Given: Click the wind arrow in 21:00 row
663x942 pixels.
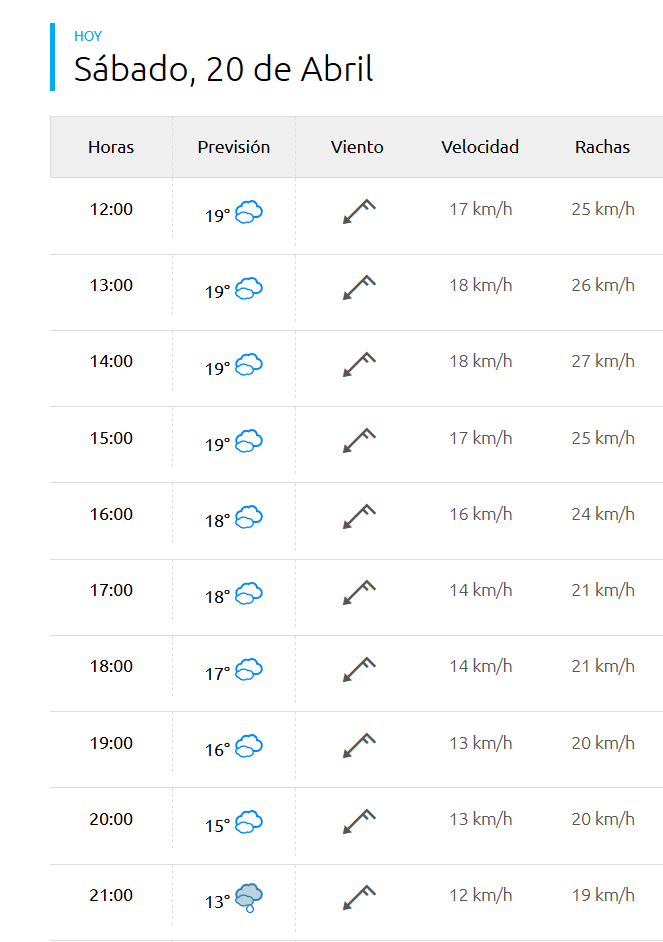Looking at the screenshot, I should pos(358,897).
